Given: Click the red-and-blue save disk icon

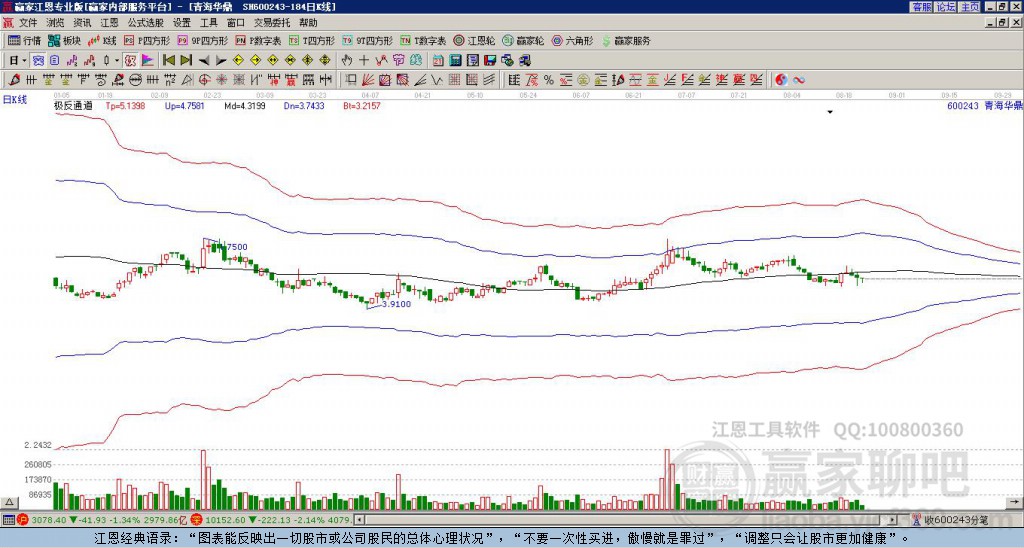Looking at the screenshot, I should coord(490,61).
